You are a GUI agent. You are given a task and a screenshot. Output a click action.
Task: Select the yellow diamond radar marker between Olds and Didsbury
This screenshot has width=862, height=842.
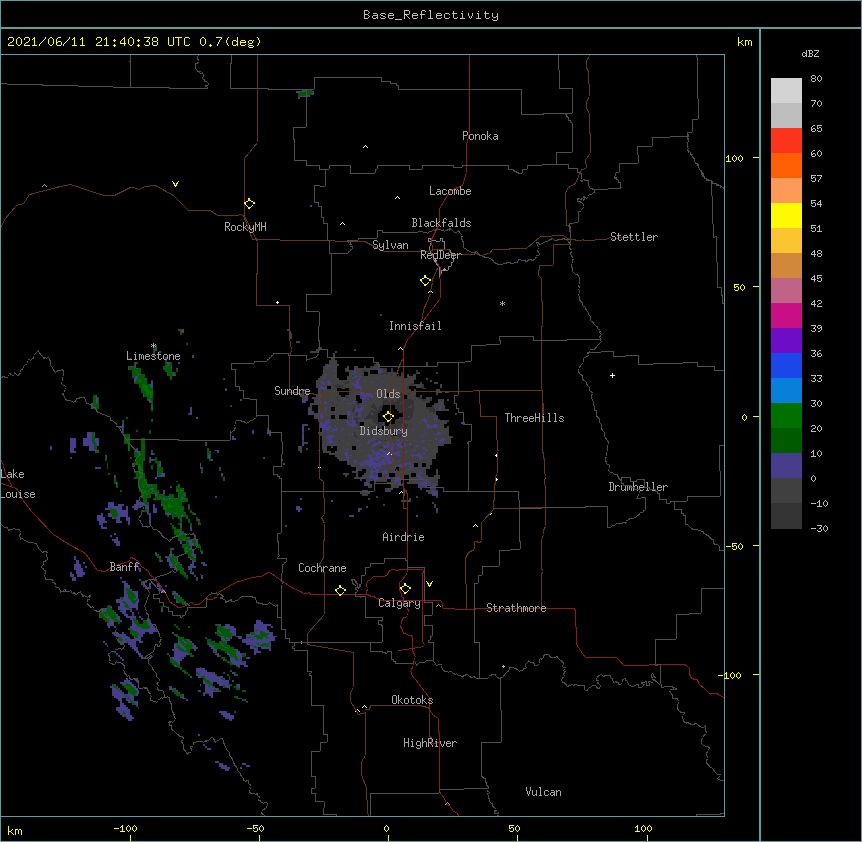388,417
